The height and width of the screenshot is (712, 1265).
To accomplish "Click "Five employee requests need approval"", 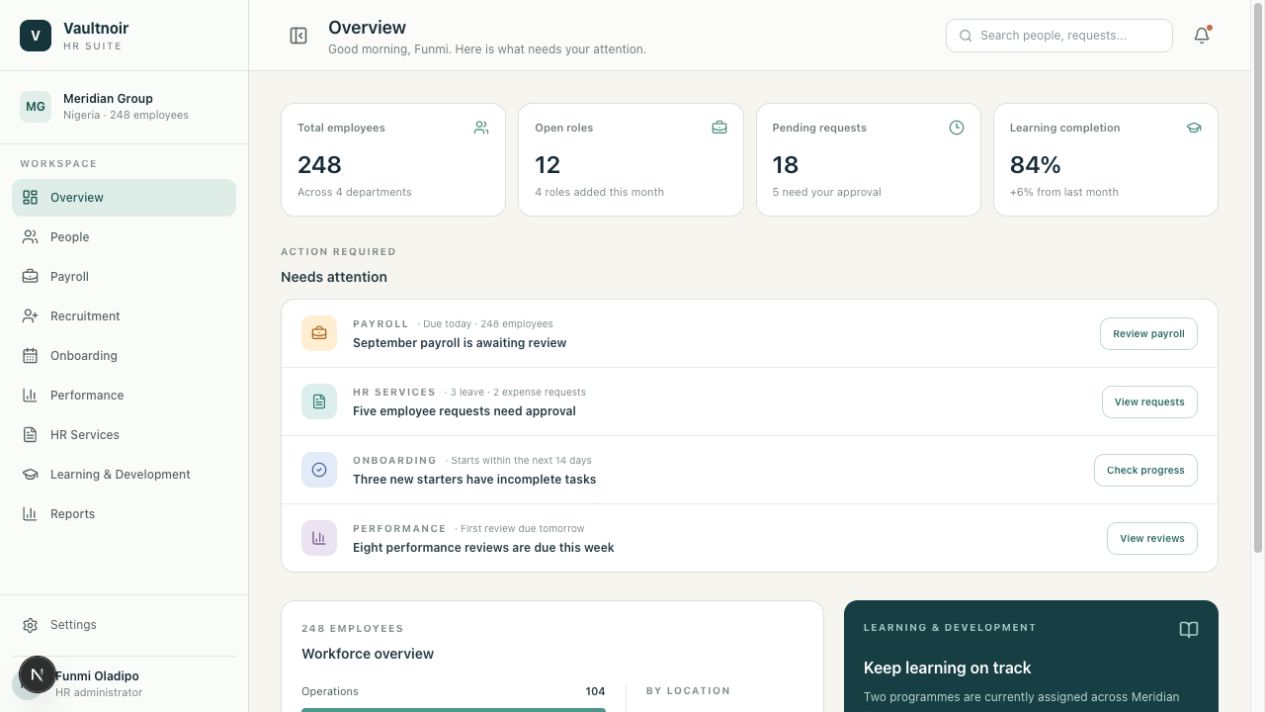I will tap(464, 411).
